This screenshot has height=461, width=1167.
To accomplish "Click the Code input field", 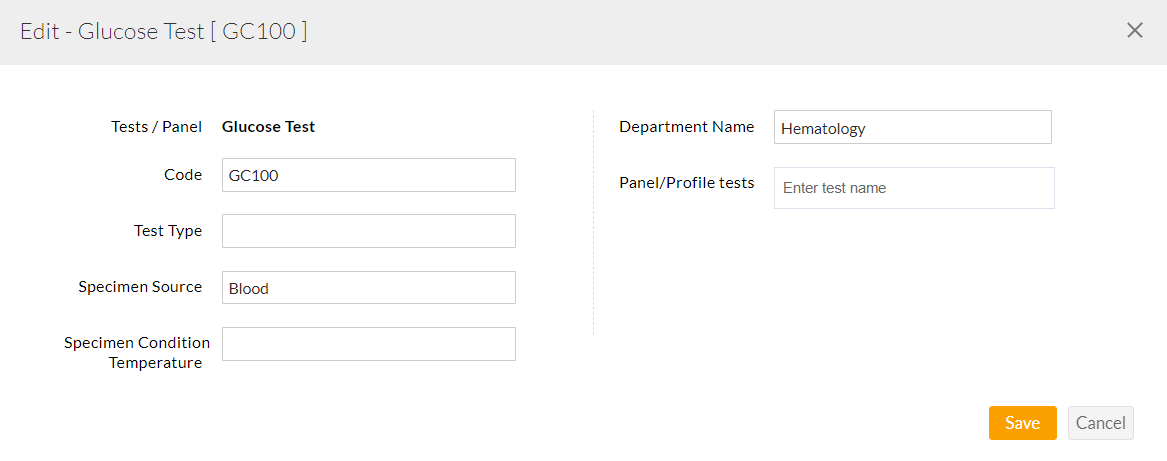I will 368,175.
